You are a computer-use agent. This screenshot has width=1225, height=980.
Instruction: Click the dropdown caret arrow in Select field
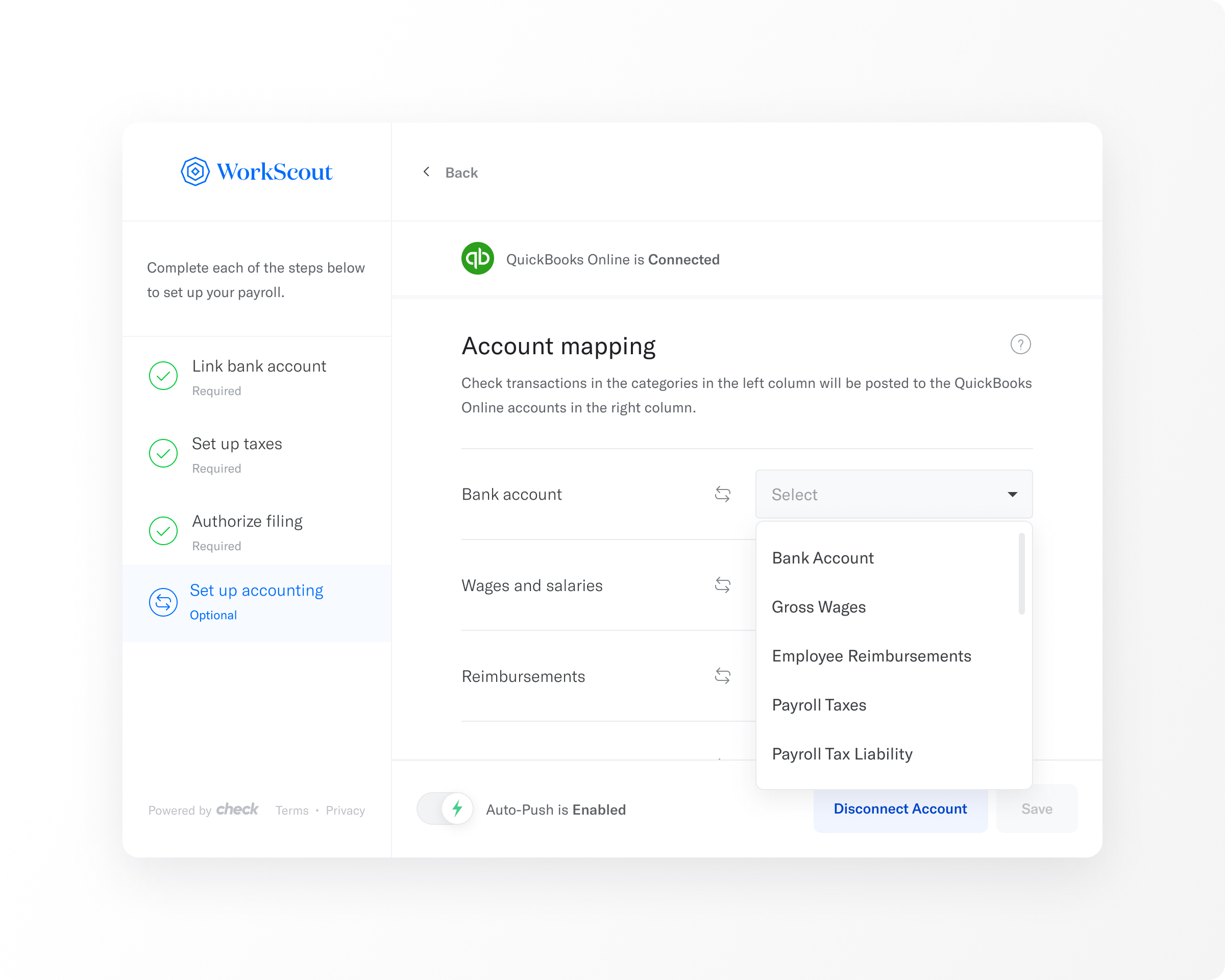tap(1012, 494)
